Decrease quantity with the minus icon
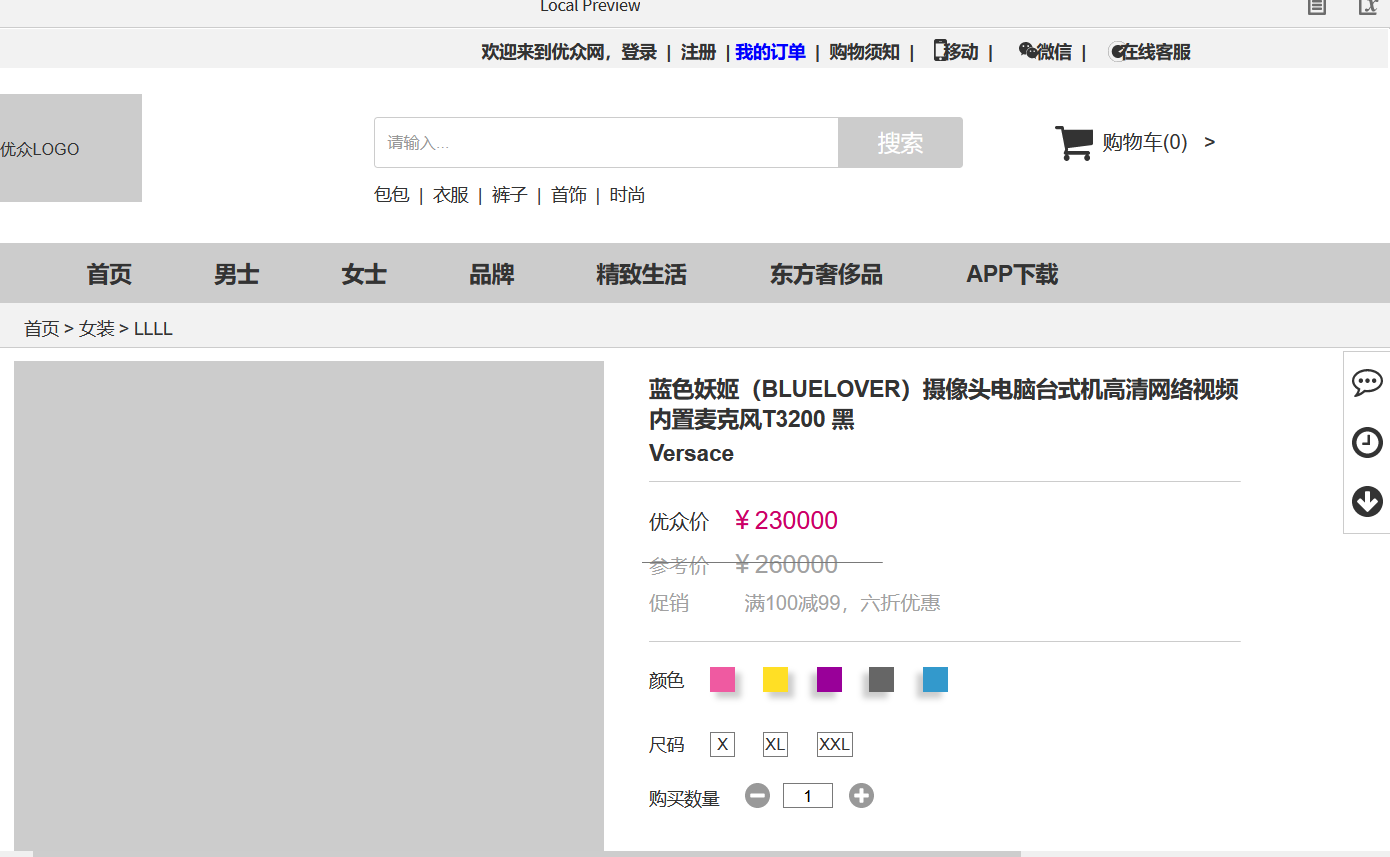 tap(758, 796)
